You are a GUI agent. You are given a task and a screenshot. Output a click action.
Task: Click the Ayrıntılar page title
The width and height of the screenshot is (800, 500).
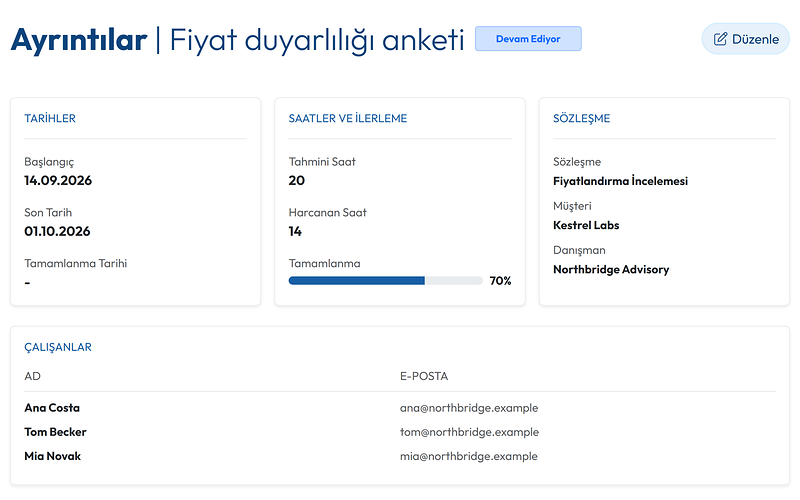[79, 40]
